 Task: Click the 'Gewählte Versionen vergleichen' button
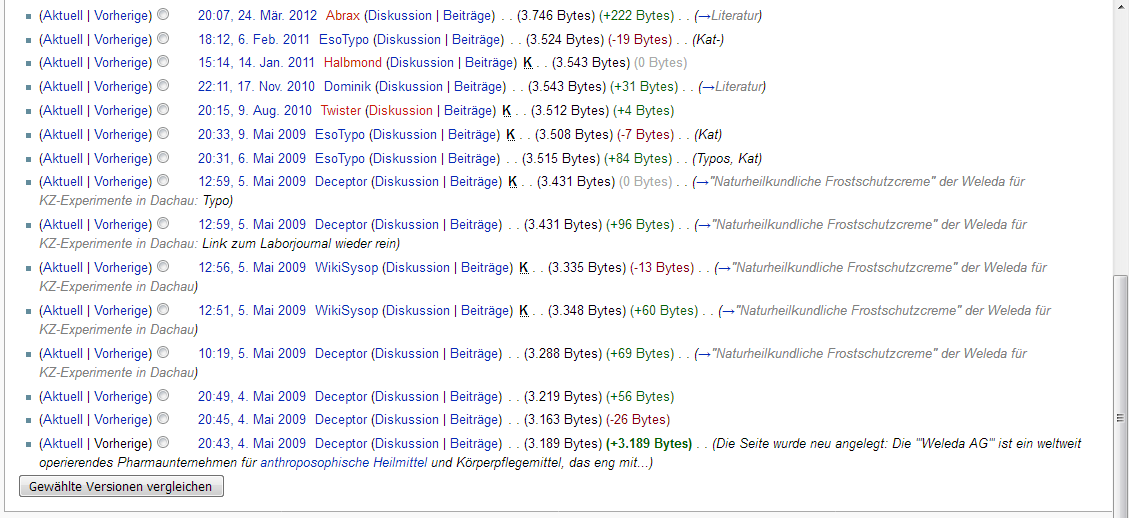pyautogui.click(x=121, y=487)
